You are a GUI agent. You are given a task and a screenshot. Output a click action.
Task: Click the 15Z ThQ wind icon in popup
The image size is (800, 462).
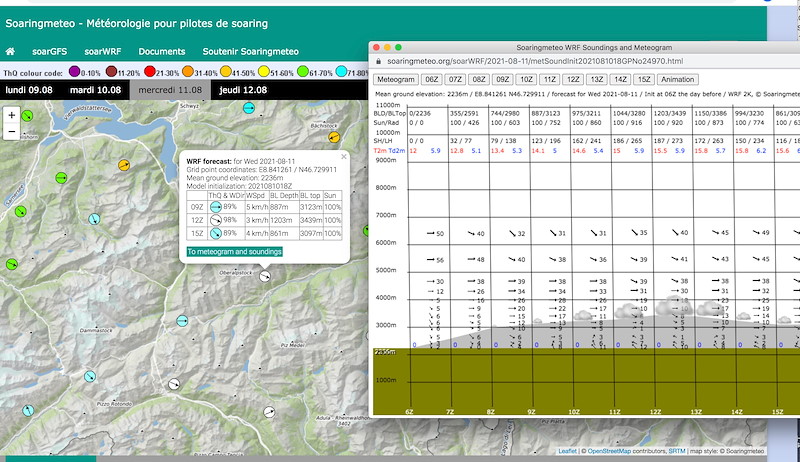pyautogui.click(x=216, y=234)
